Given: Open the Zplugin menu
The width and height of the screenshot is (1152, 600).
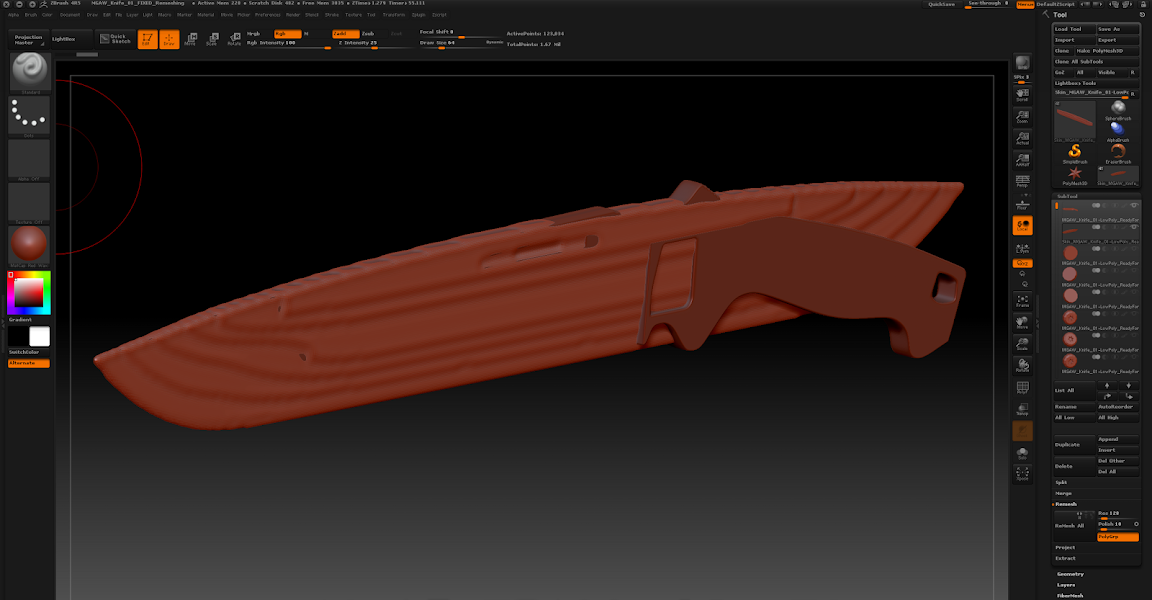Looking at the screenshot, I should (419, 14).
